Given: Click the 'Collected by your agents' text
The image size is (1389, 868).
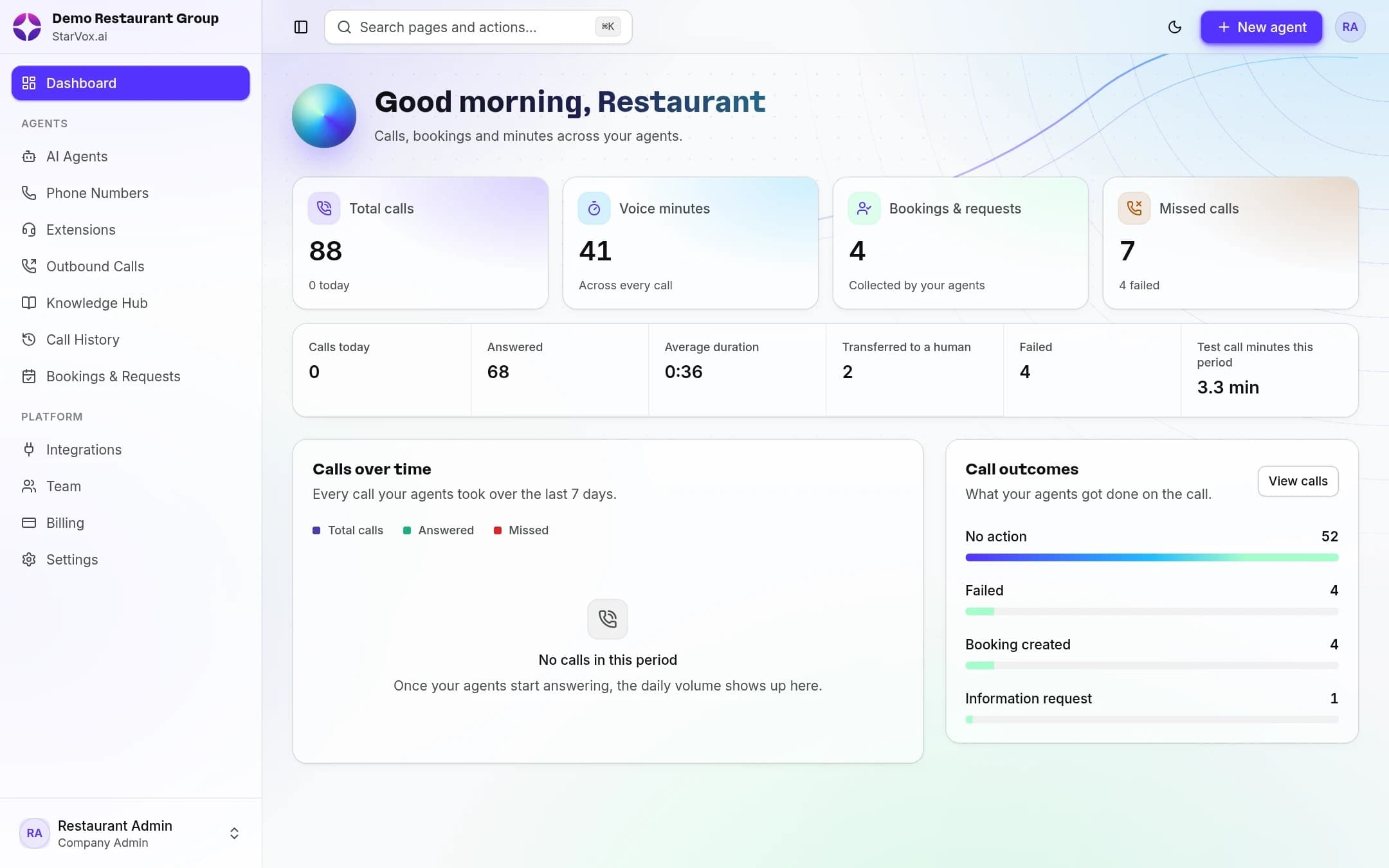Looking at the screenshot, I should point(916,285).
